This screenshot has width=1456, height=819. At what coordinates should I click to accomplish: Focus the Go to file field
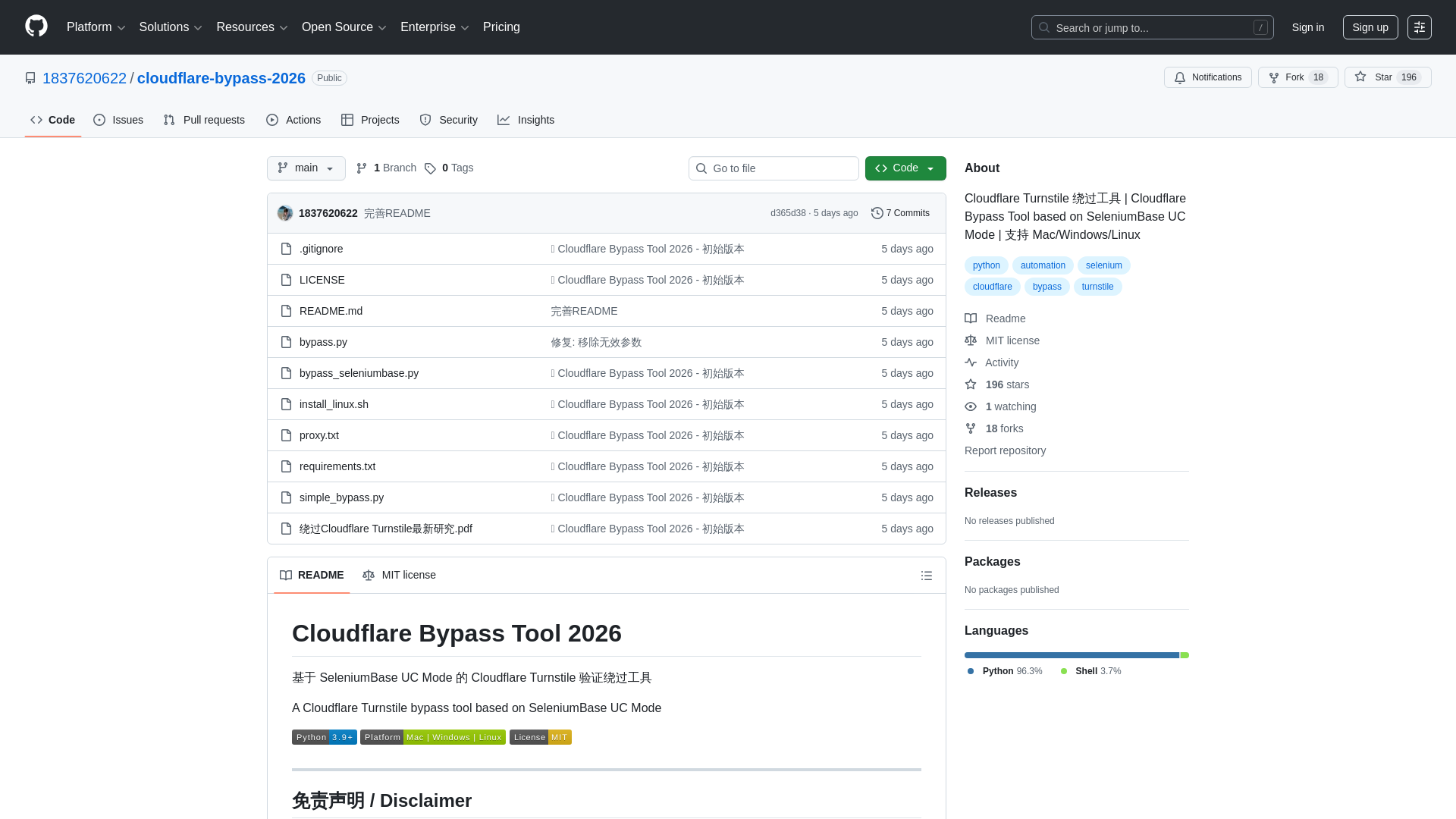pyautogui.click(x=773, y=168)
